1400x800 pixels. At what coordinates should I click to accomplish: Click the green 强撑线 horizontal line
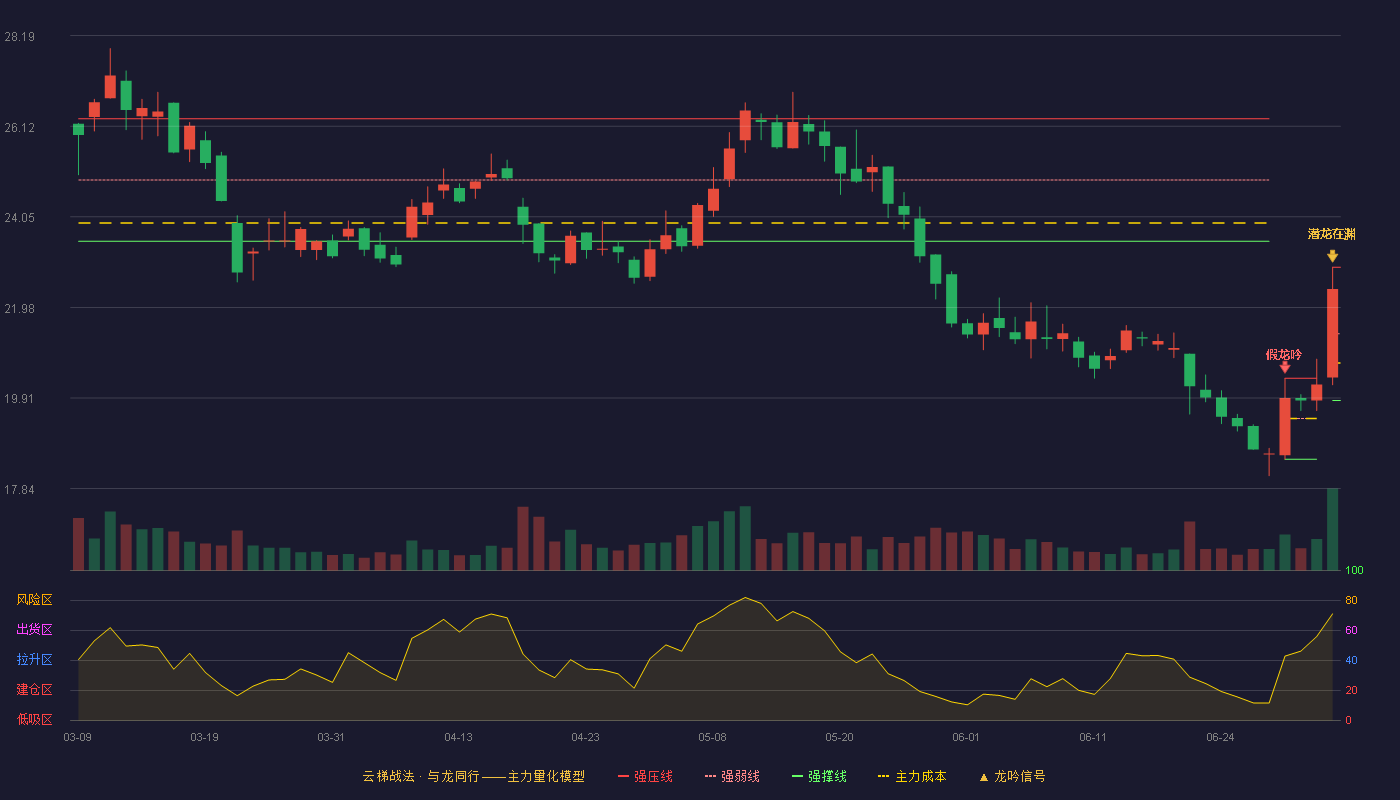(x=673, y=241)
